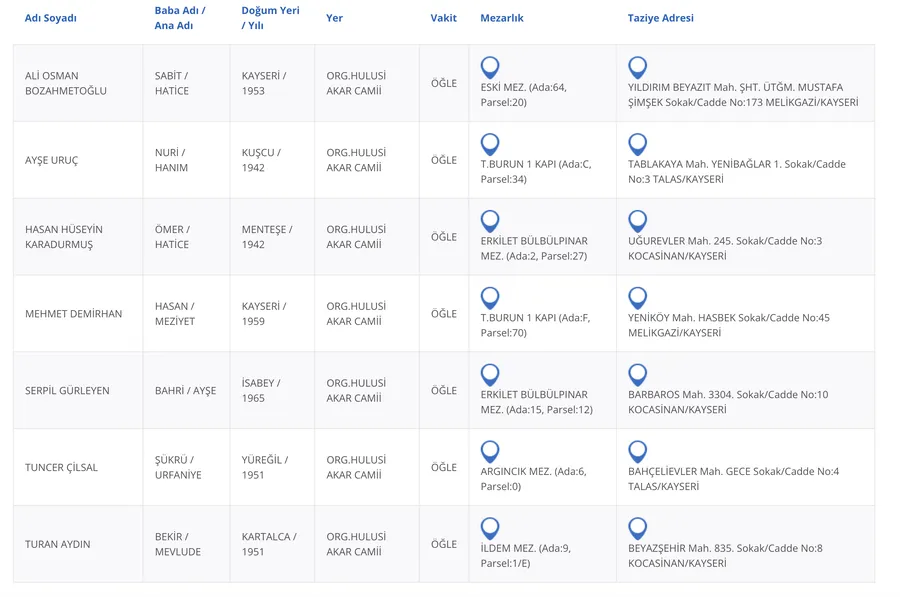Click cemetery location pin for Mehmet Demirhan
This screenshot has width=900, height=597.
(490, 298)
